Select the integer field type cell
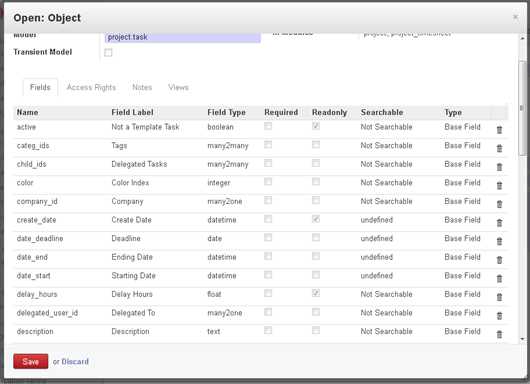Screen dimensions: 530x384 coord(219,183)
